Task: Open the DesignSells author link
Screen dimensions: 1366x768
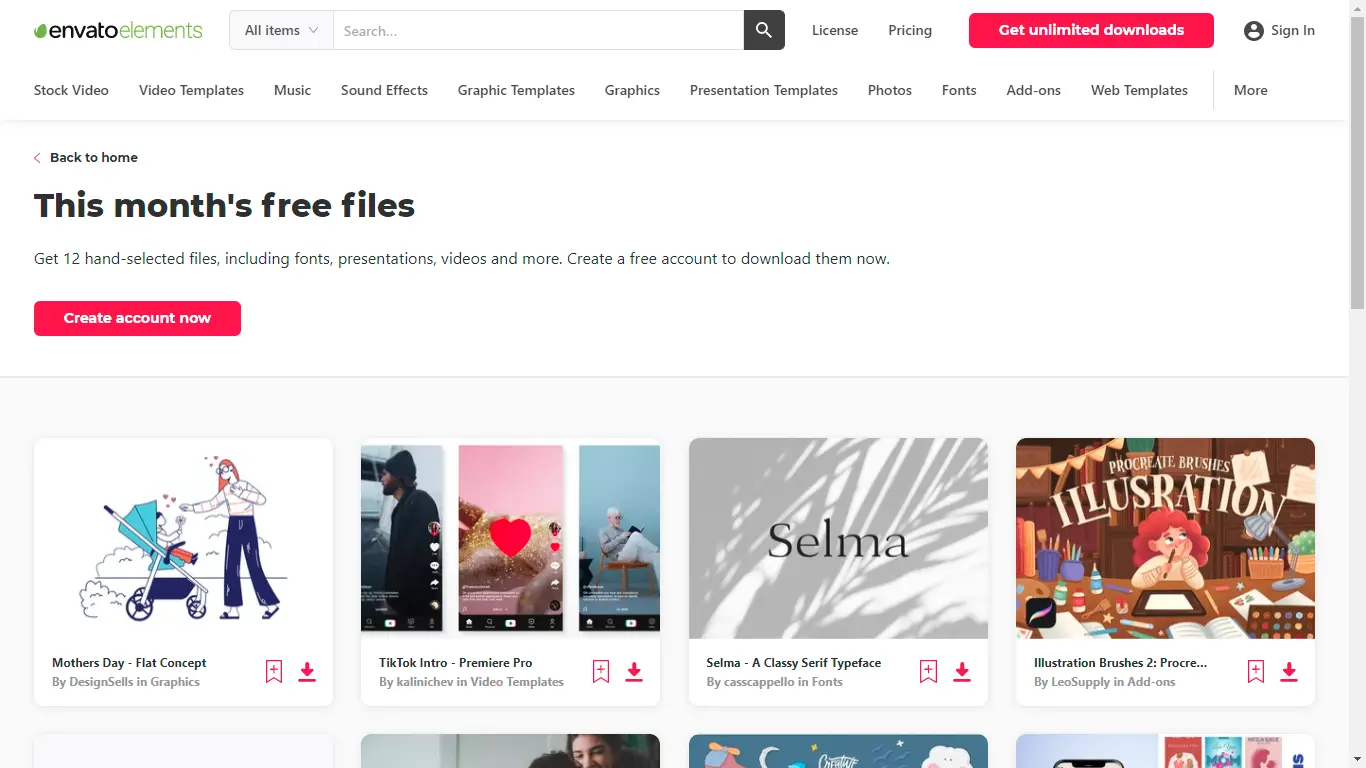Action: [x=101, y=682]
